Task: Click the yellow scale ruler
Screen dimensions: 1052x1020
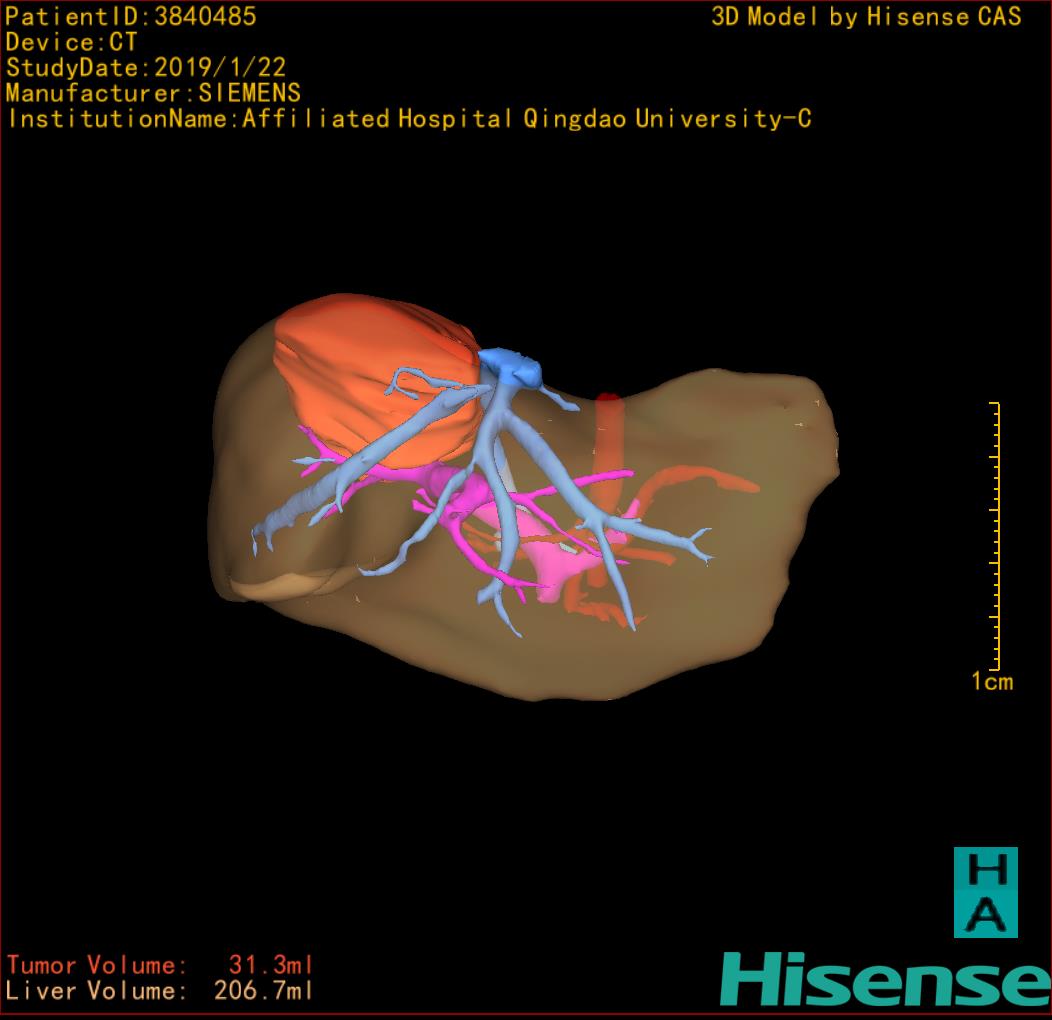Action: (995, 535)
